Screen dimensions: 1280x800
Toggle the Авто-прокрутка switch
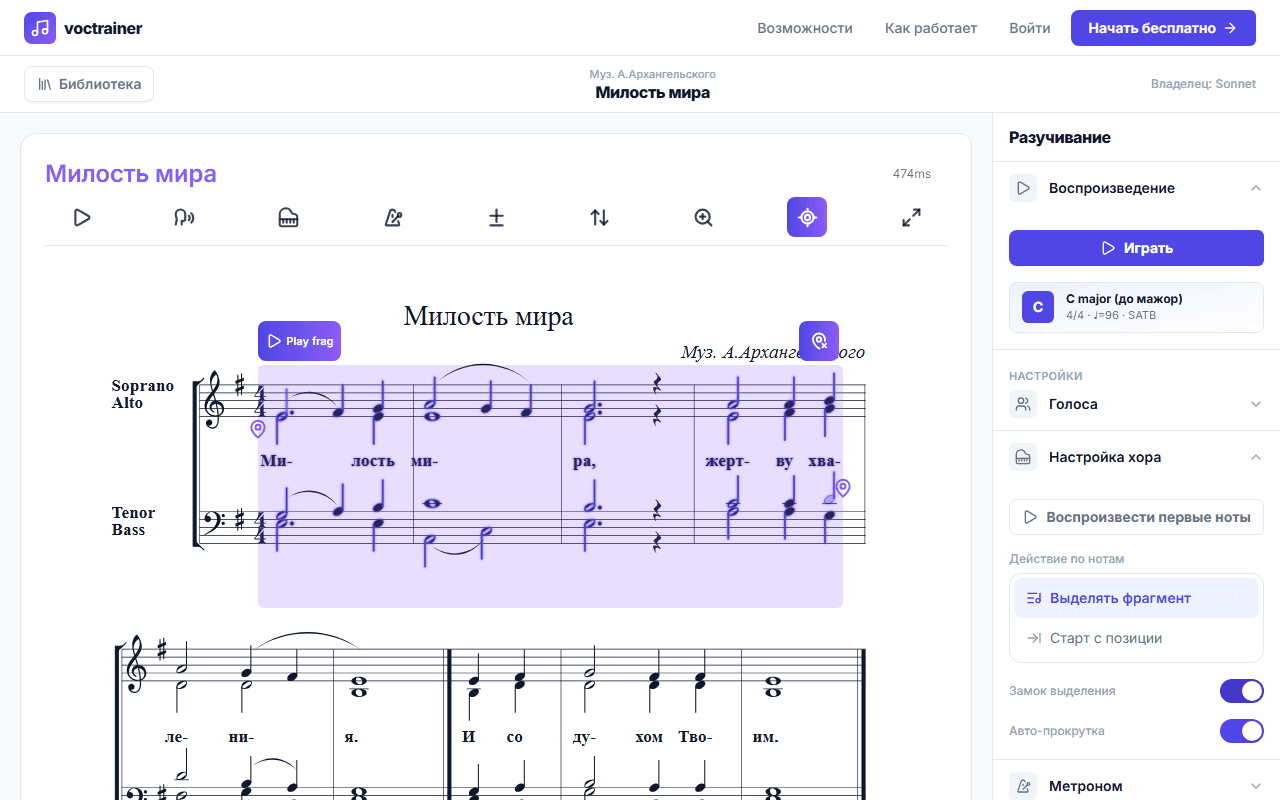[1242, 731]
